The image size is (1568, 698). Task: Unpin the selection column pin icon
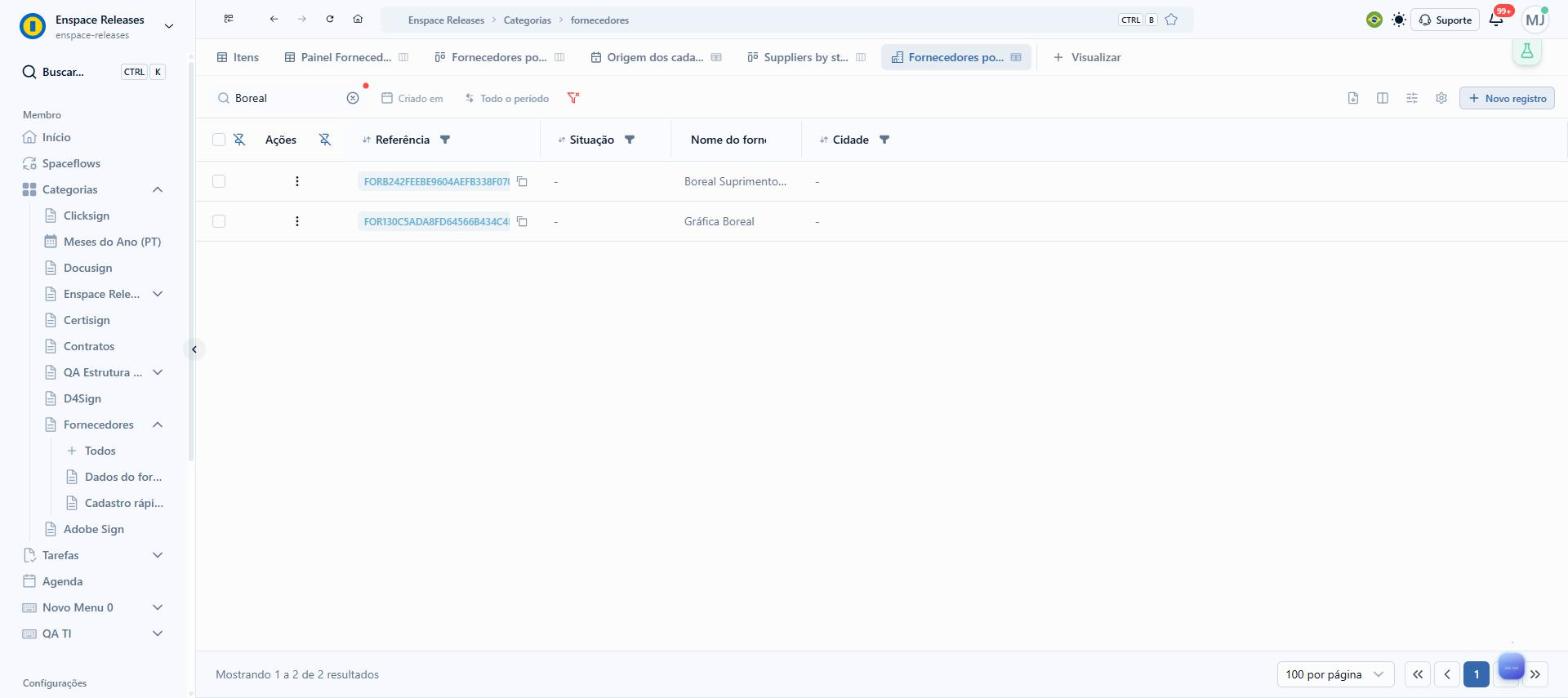pyautogui.click(x=239, y=139)
